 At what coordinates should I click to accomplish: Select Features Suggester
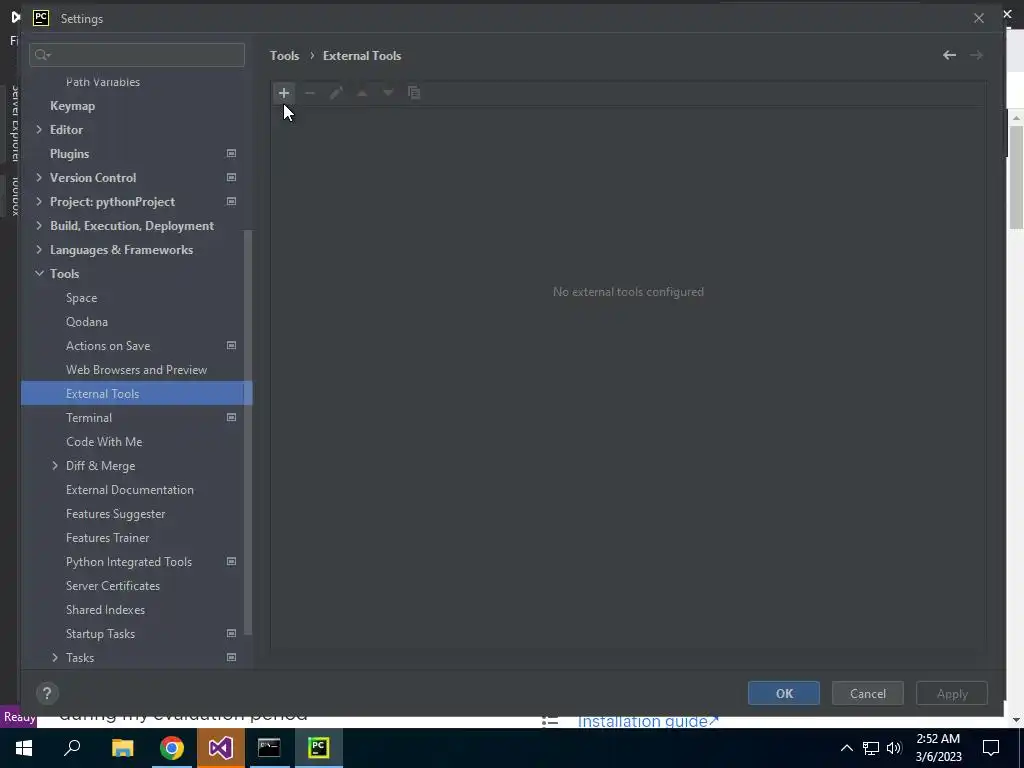116,514
